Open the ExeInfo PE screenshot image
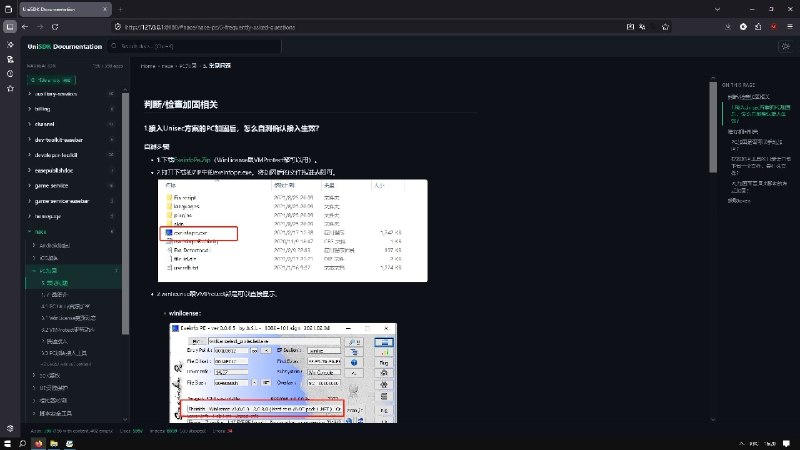 (283, 373)
